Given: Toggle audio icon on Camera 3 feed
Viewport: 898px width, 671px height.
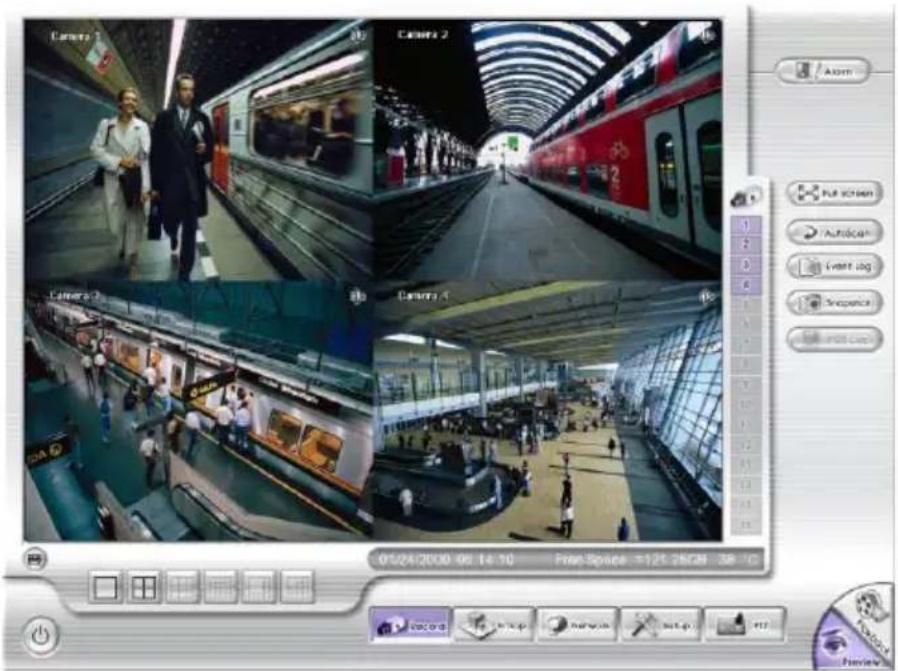Looking at the screenshot, I should pyautogui.click(x=358, y=297).
